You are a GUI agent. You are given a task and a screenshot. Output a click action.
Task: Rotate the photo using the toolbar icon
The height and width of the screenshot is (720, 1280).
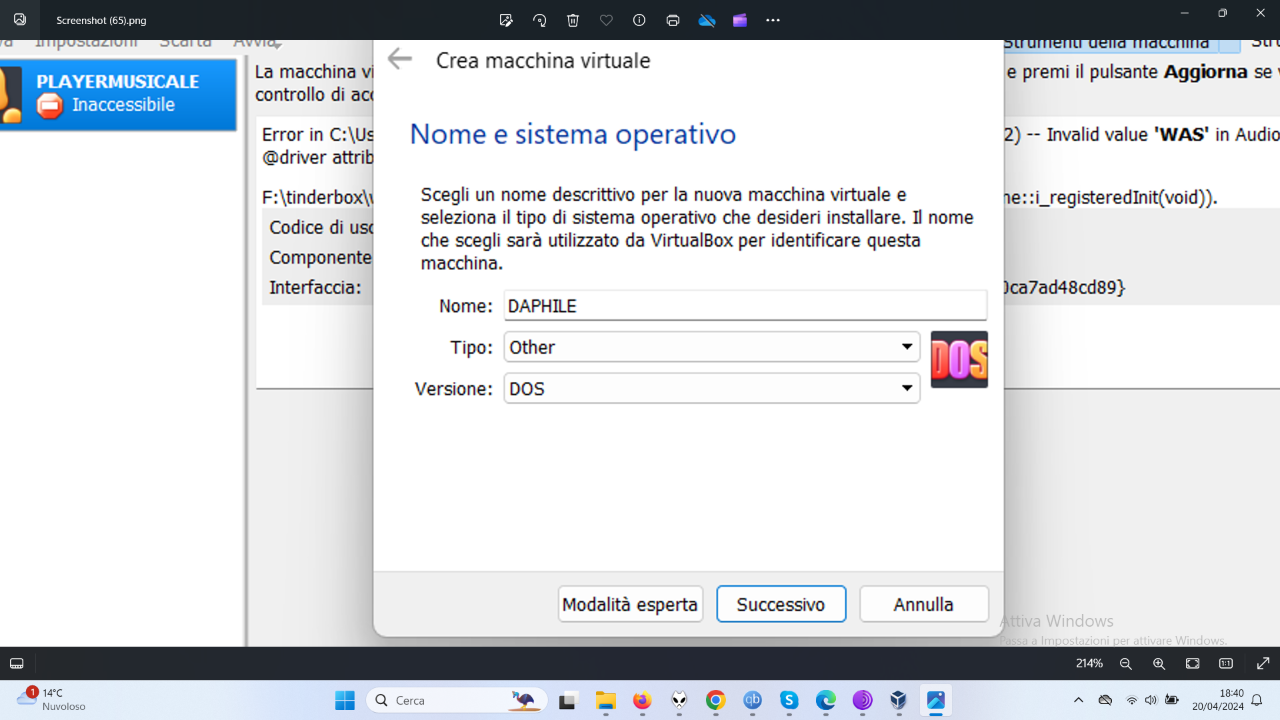tap(540, 20)
